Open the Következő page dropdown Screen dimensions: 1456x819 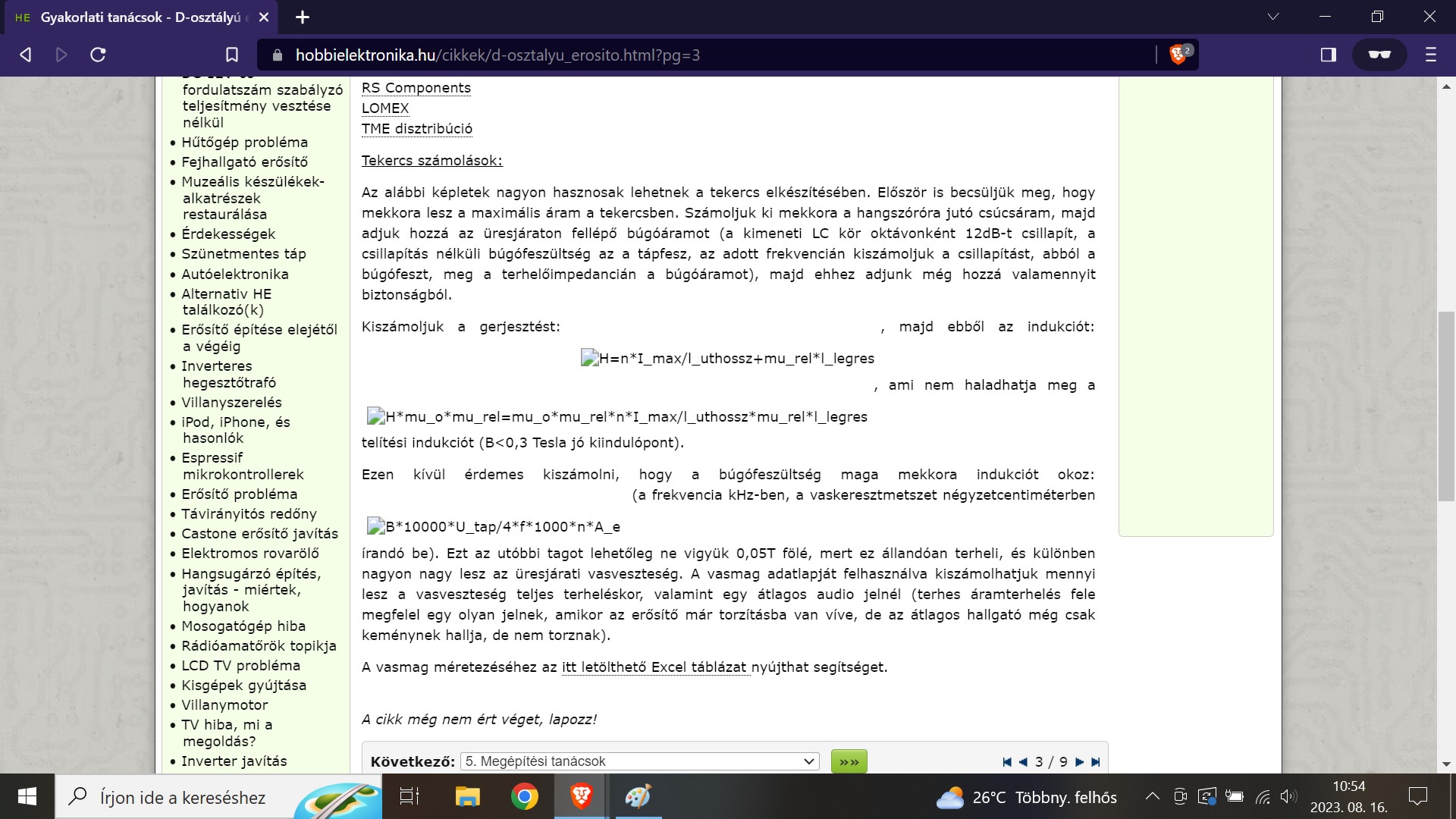pos(639,761)
